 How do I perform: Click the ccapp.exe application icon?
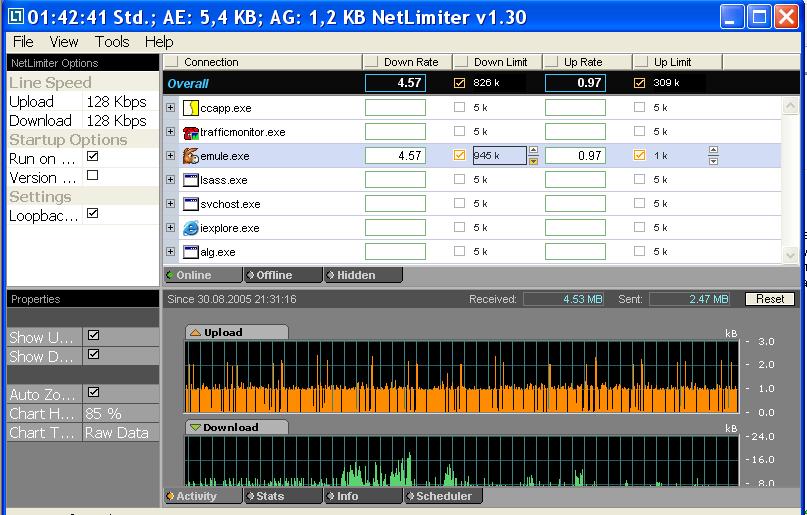tap(191, 108)
